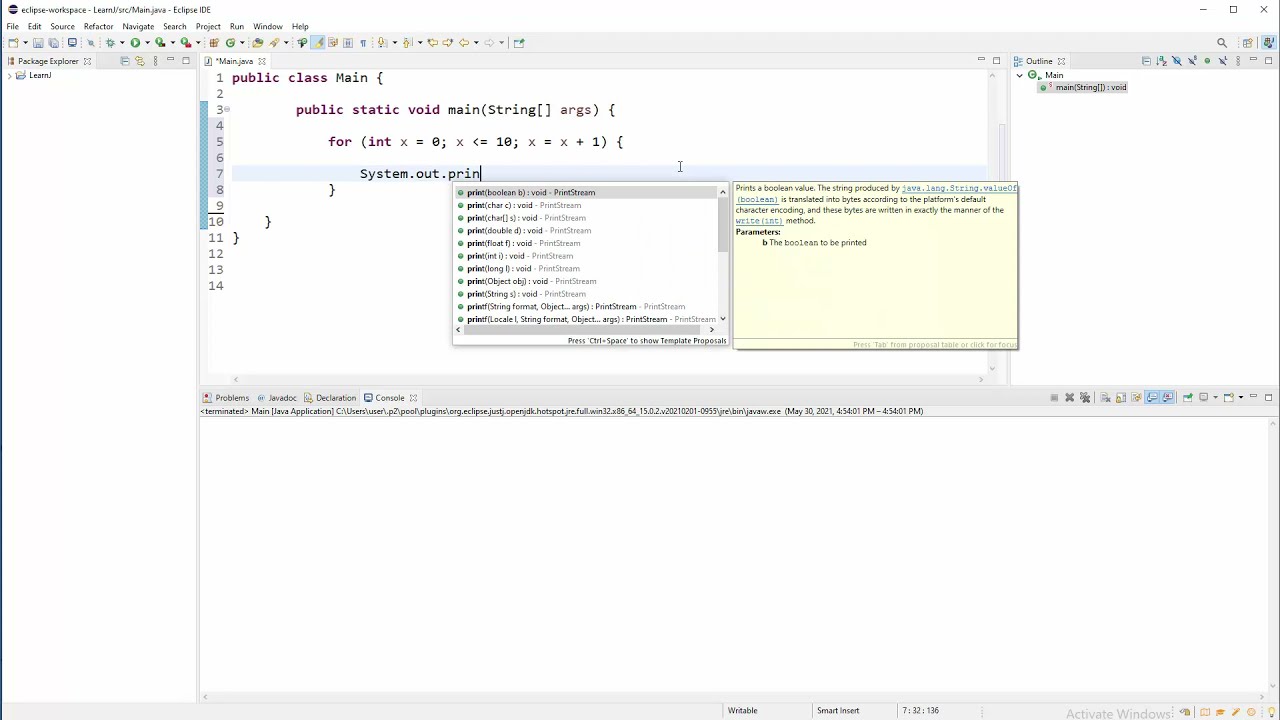
Task: Toggle Sort alphabetically in Outline
Action: click(1161, 61)
